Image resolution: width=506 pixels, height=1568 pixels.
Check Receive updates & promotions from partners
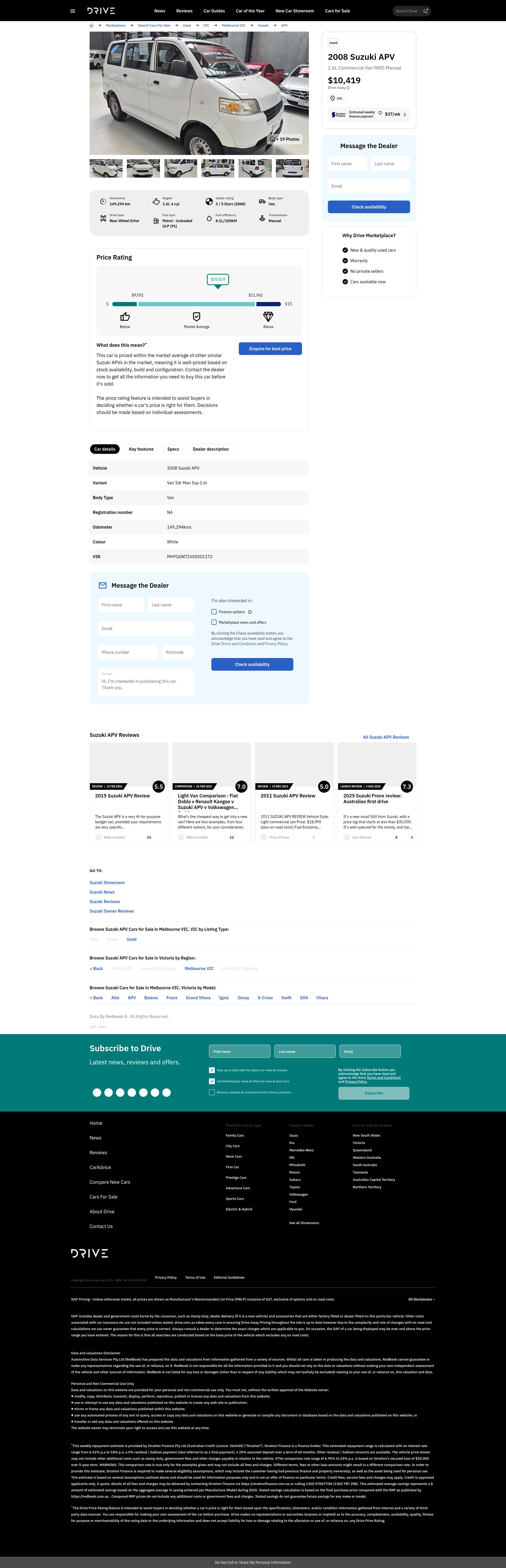tap(211, 1092)
